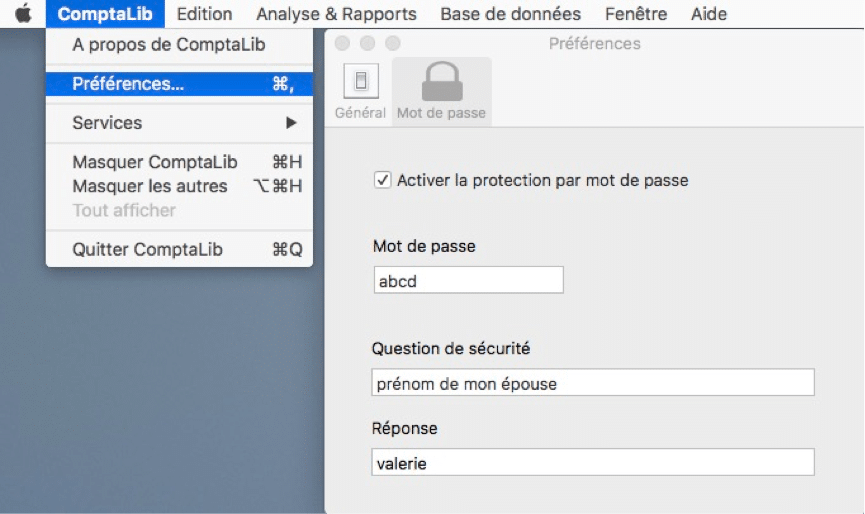The image size is (865, 514).
Task: Open the Fenêtre menu
Action: (636, 14)
